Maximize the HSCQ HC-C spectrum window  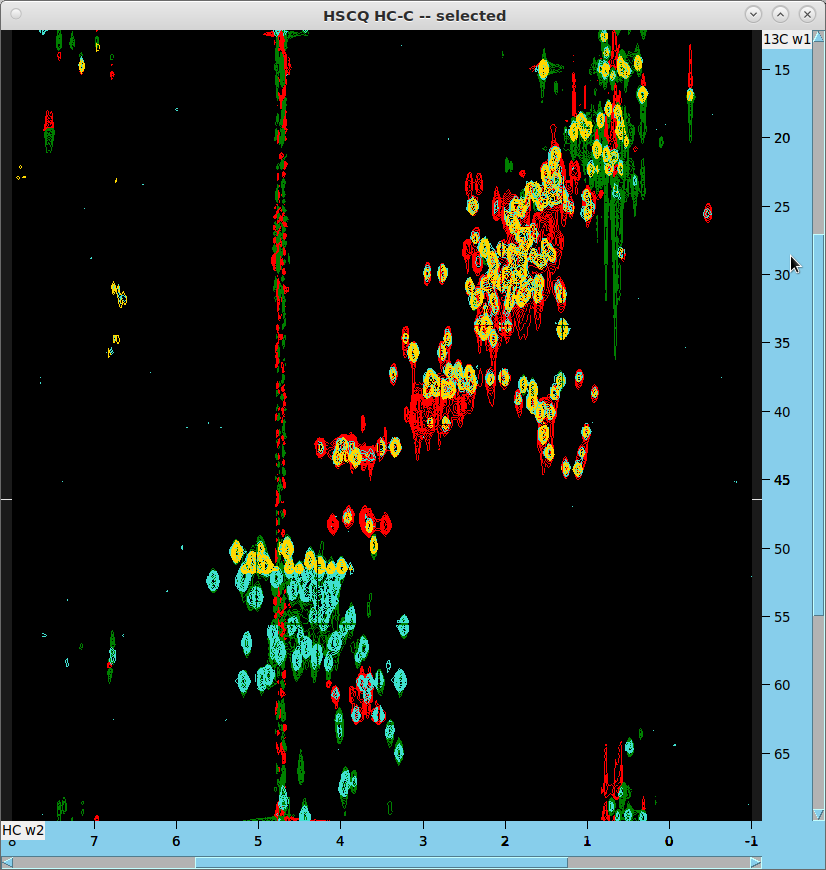pyautogui.click(x=780, y=15)
